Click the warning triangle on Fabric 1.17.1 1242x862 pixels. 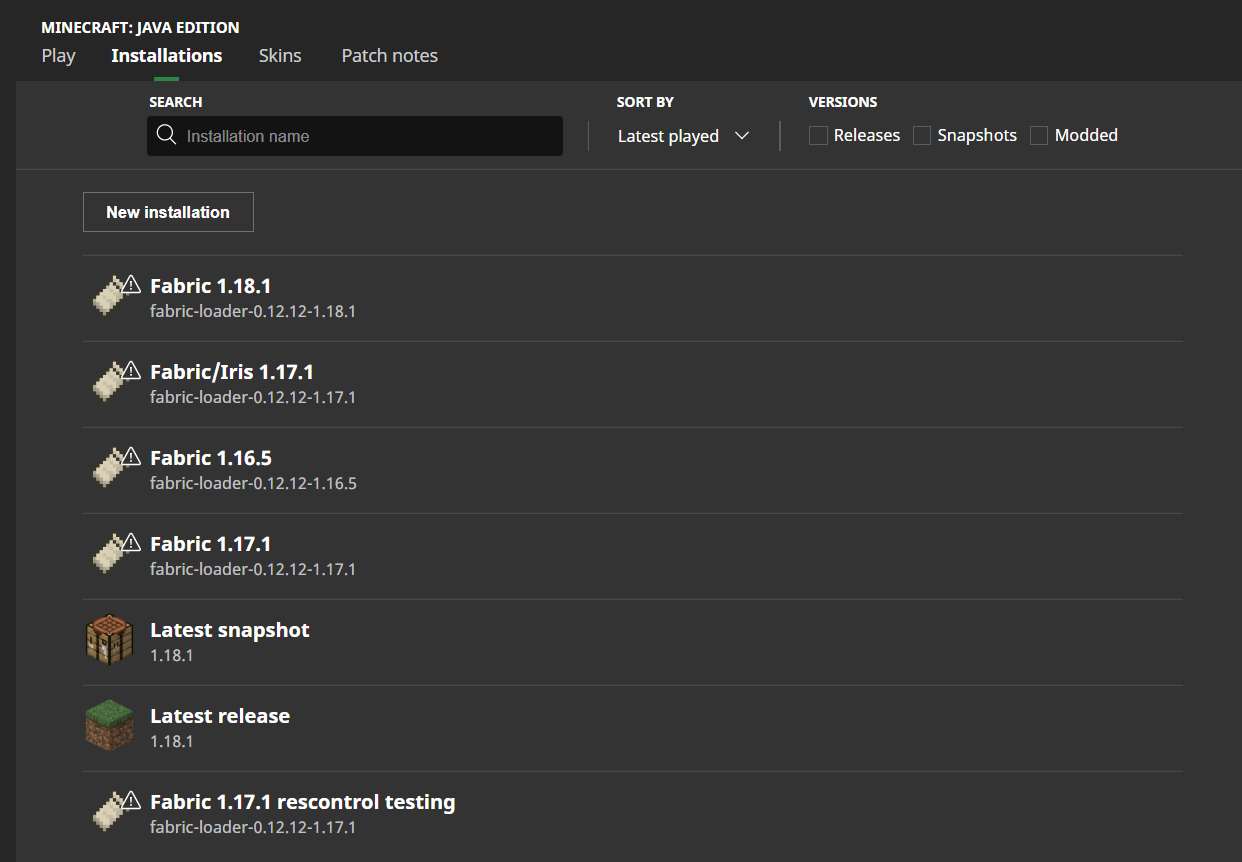coord(130,542)
